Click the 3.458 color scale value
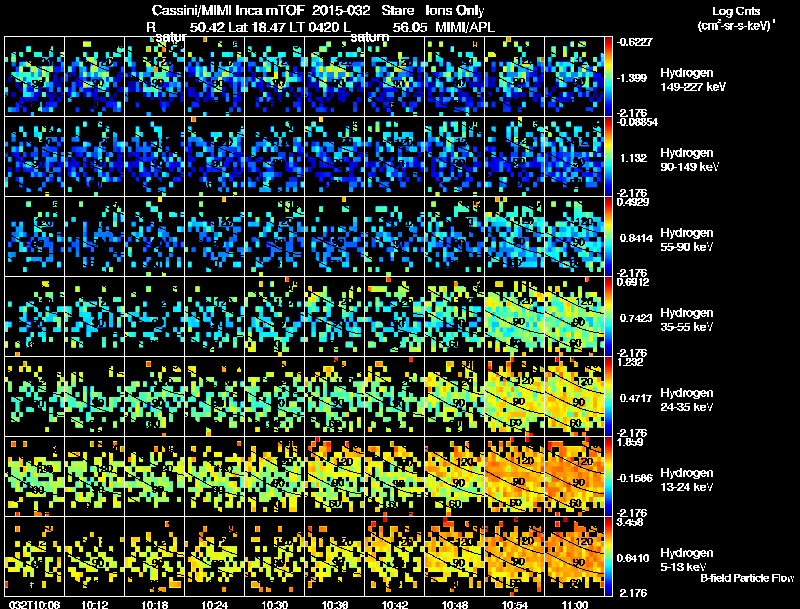This screenshot has height=609, width=800. (x=630, y=522)
